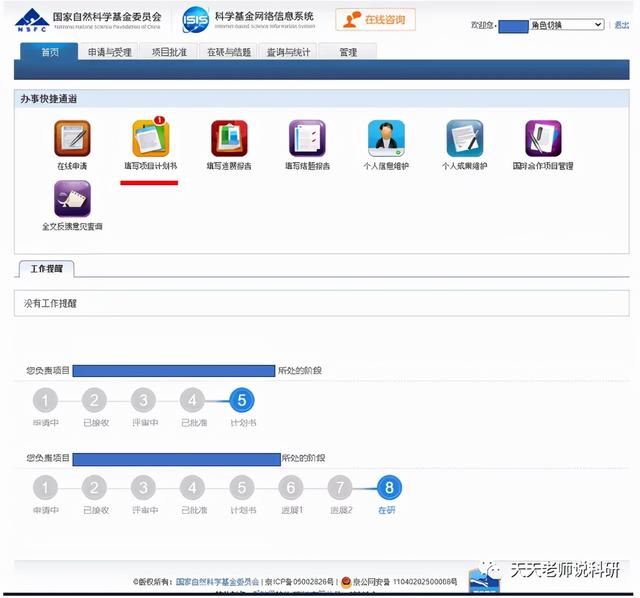Click the 京公网安备 police badge icon

tap(346, 582)
